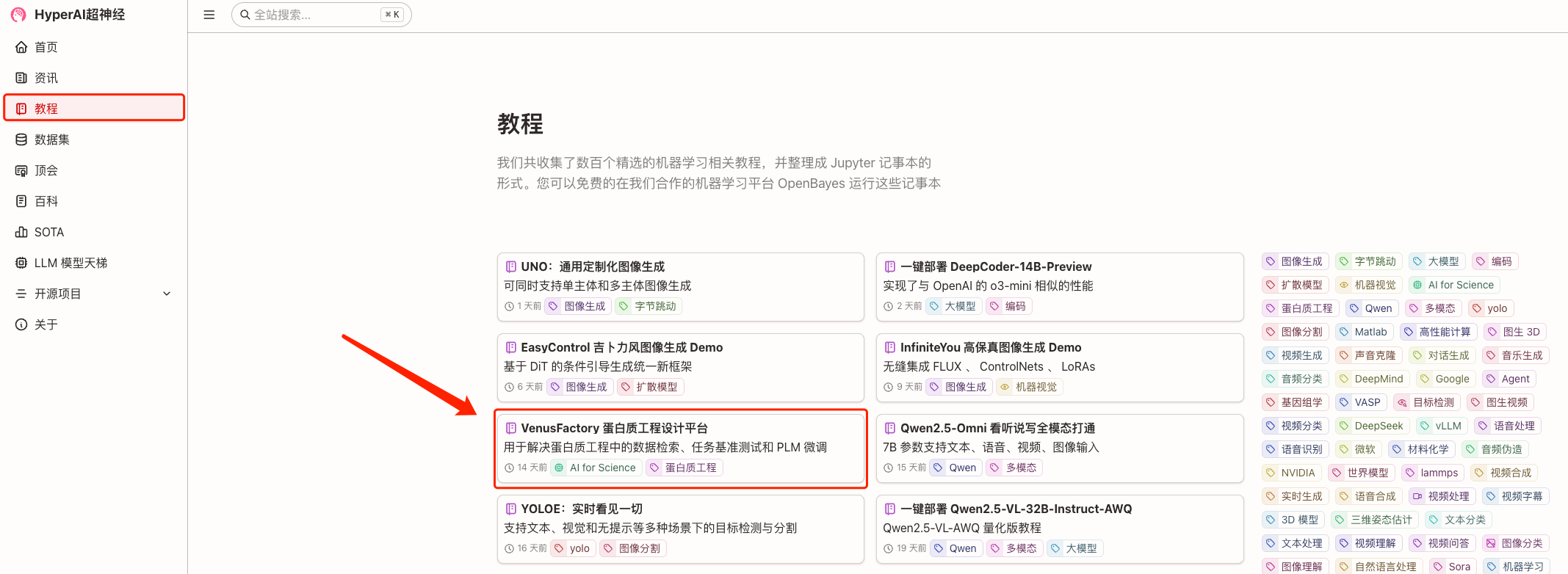This screenshot has height=574, width=1568.
Task: Filter by 视频处理 tag
Action: (1442, 496)
